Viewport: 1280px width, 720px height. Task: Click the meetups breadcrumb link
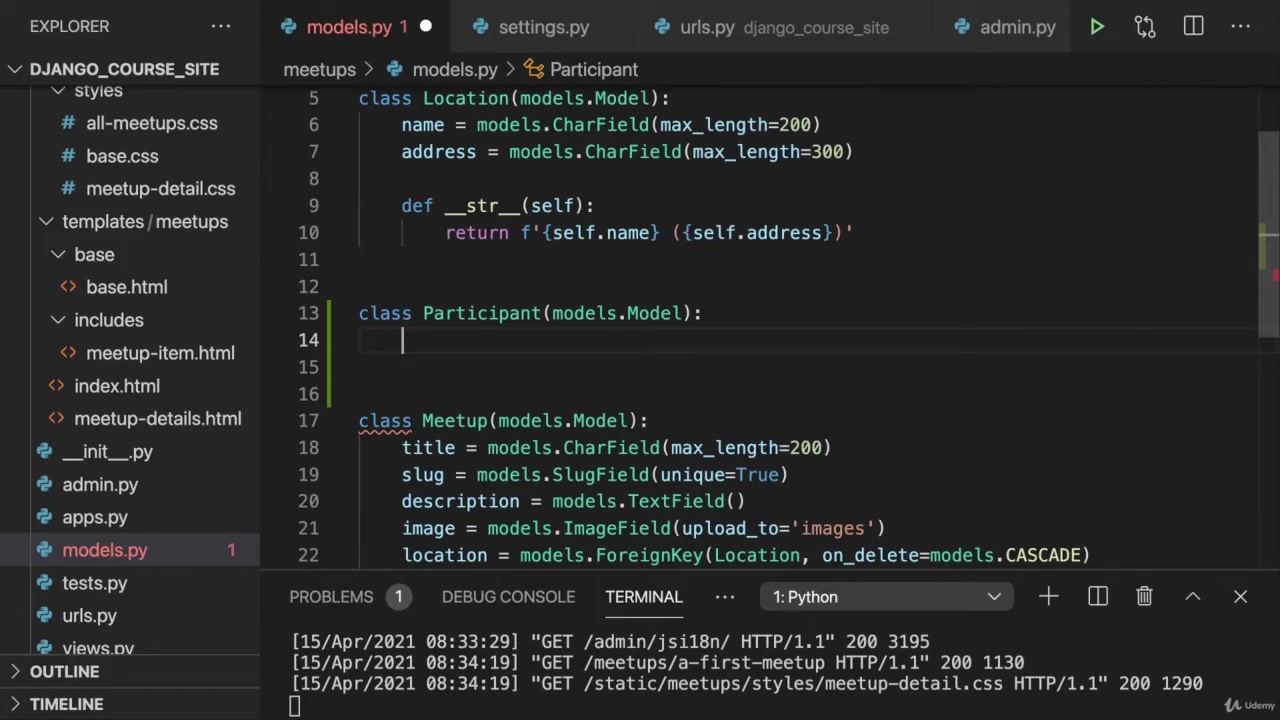[x=319, y=69]
